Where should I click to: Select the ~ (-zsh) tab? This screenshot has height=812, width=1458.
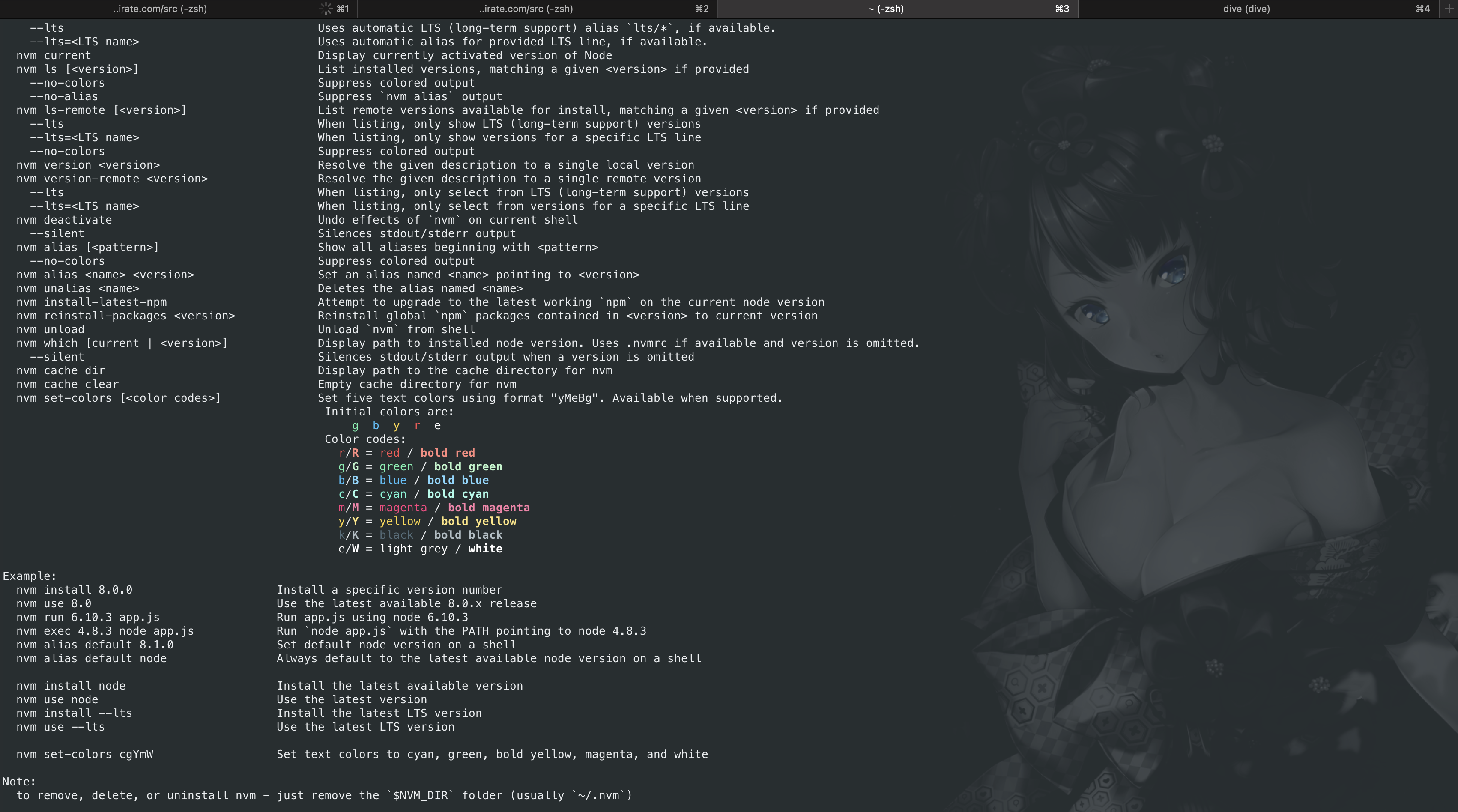pos(885,9)
